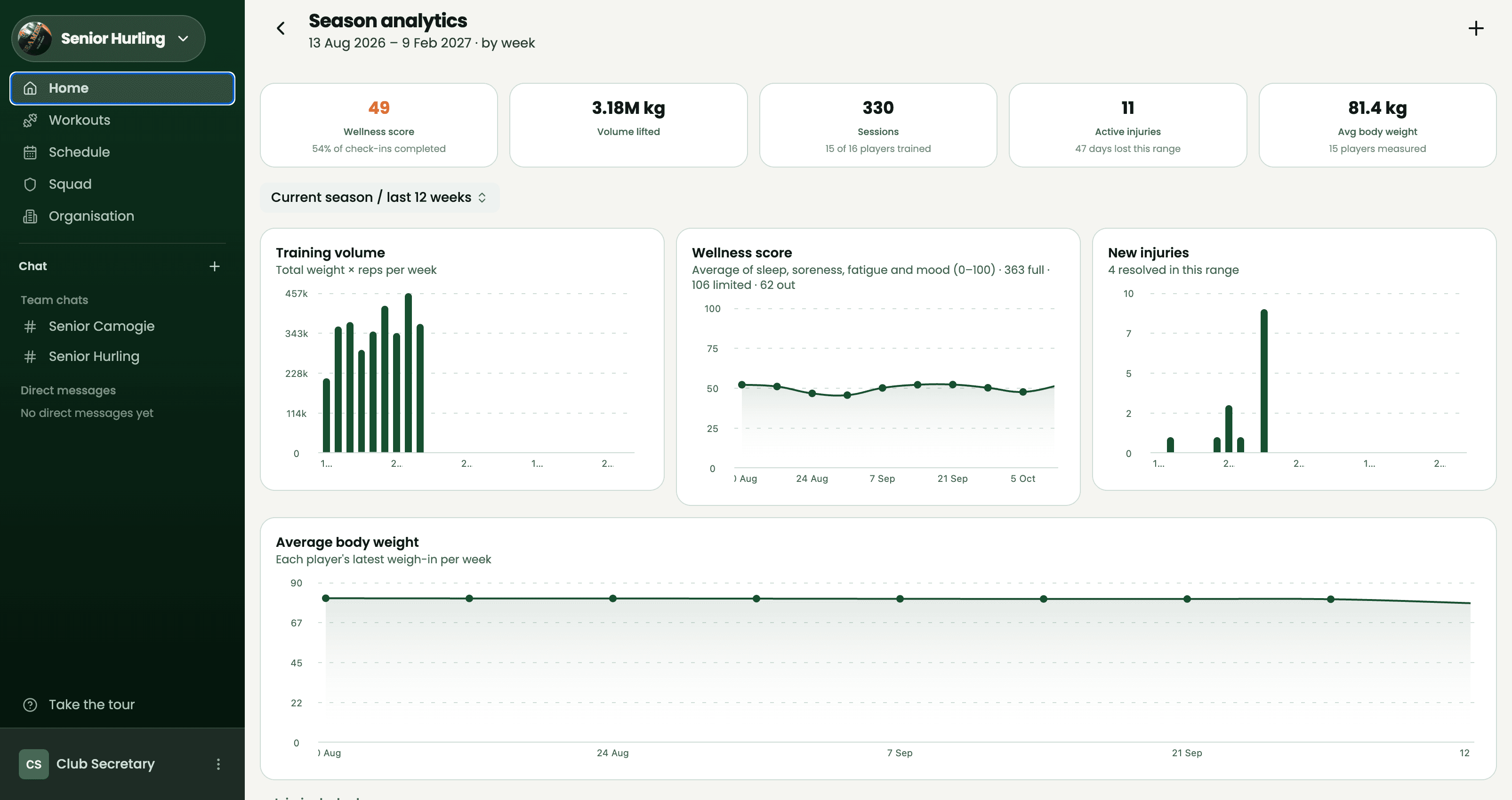Screen dimensions: 1512x800
Task: Click 'Total weight × reps per week' subtitle
Action: point(356,270)
